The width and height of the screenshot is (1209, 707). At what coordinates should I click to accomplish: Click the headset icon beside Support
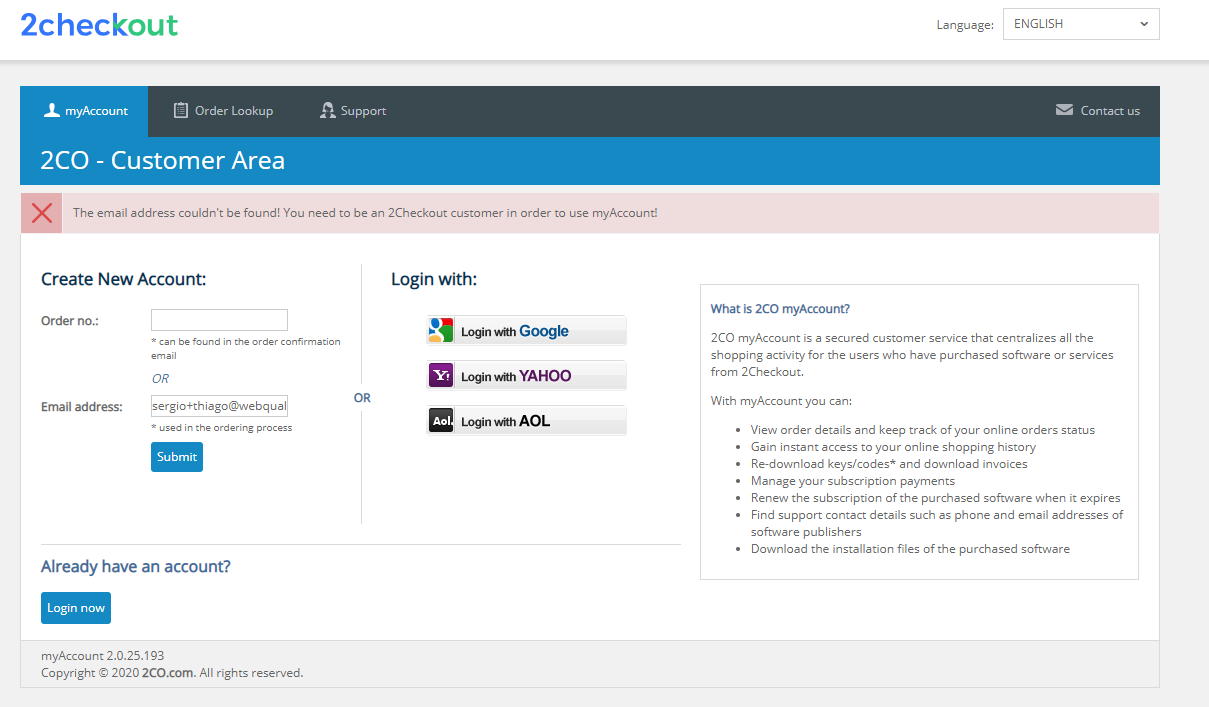click(x=327, y=110)
